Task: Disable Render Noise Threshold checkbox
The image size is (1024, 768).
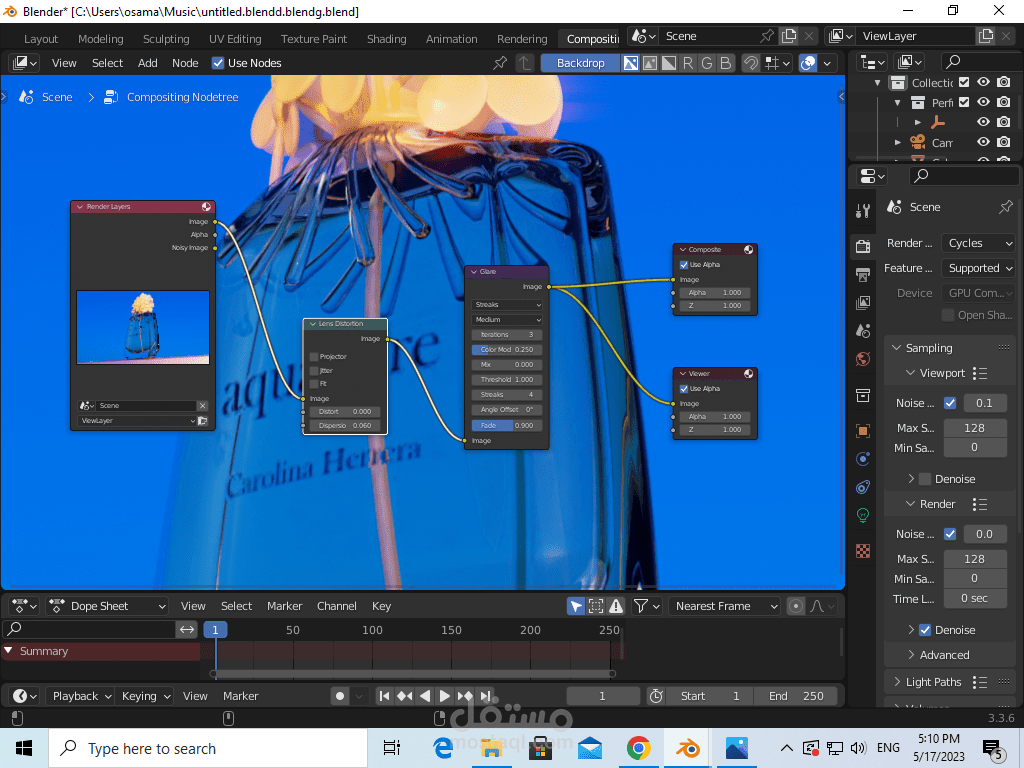Action: [x=950, y=534]
